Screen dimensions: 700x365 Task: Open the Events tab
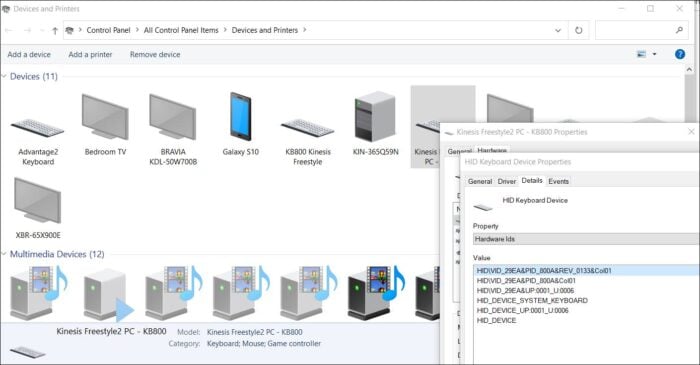[x=558, y=181]
